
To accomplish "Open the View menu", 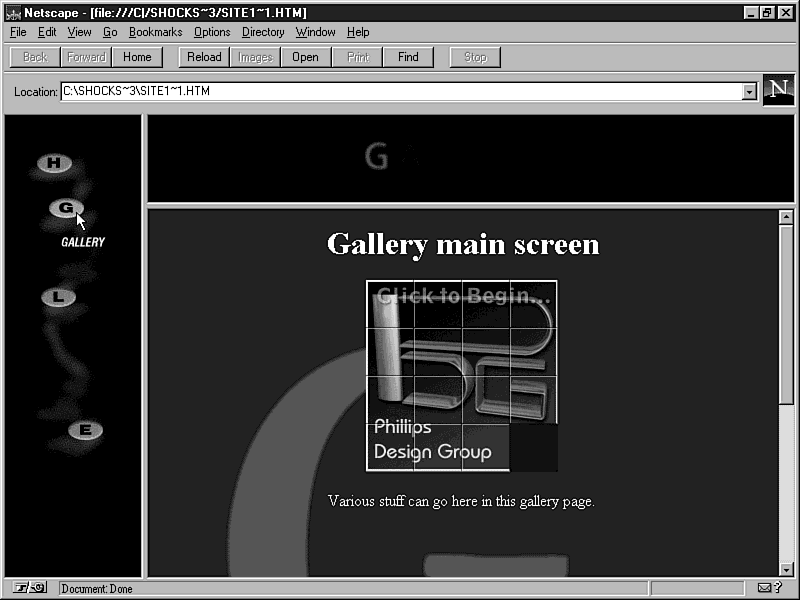I will [x=80, y=32].
